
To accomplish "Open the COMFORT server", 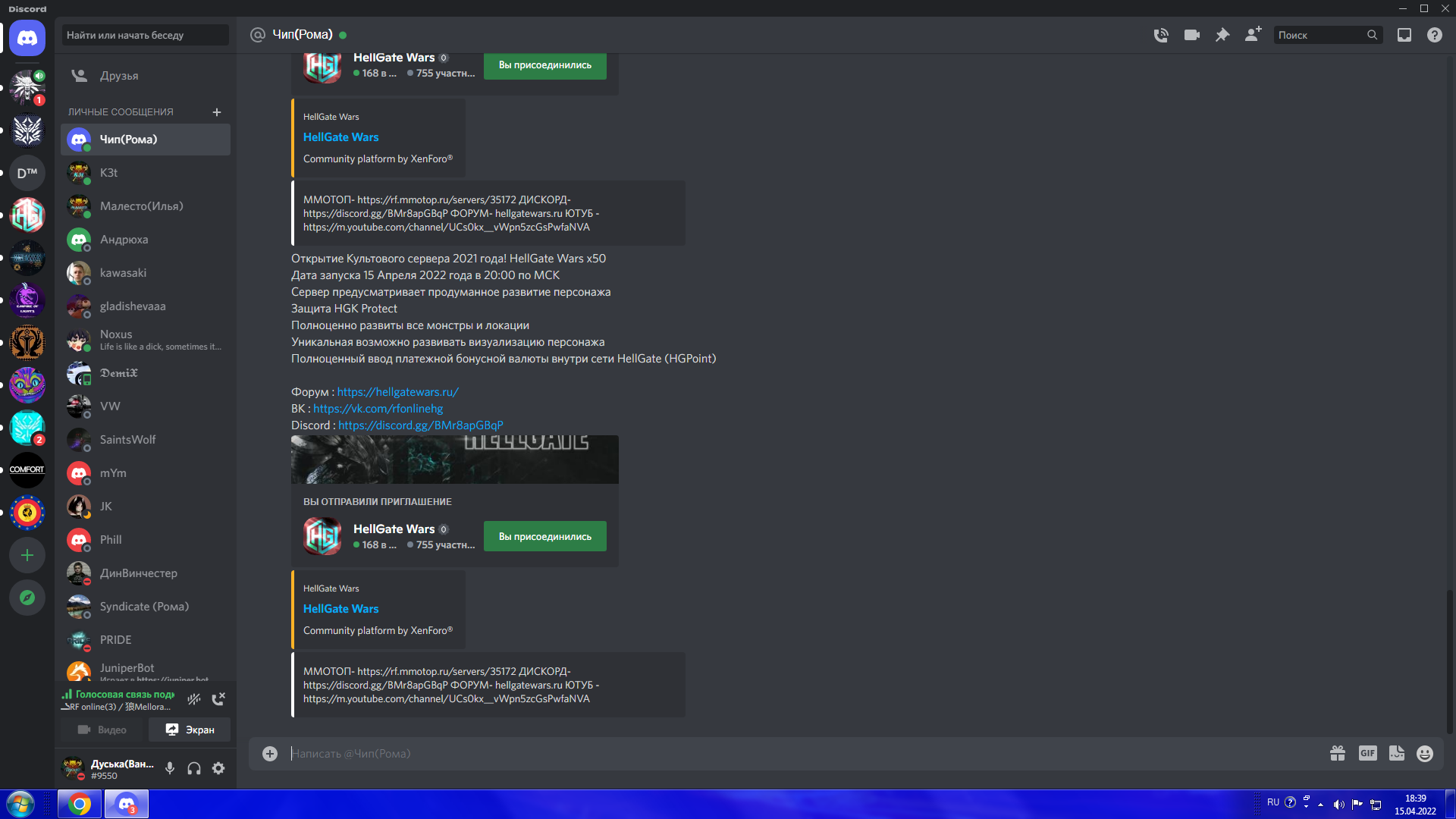I will (27, 470).
